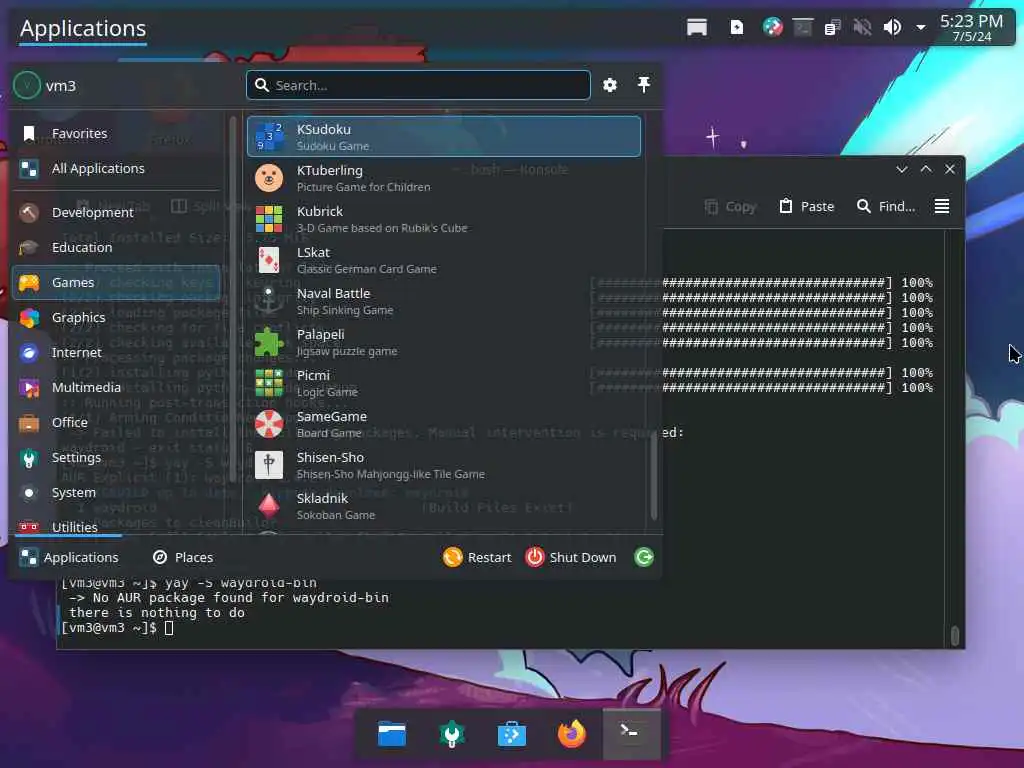Launch the LSkat card game
The width and height of the screenshot is (1024, 768).
click(443, 260)
